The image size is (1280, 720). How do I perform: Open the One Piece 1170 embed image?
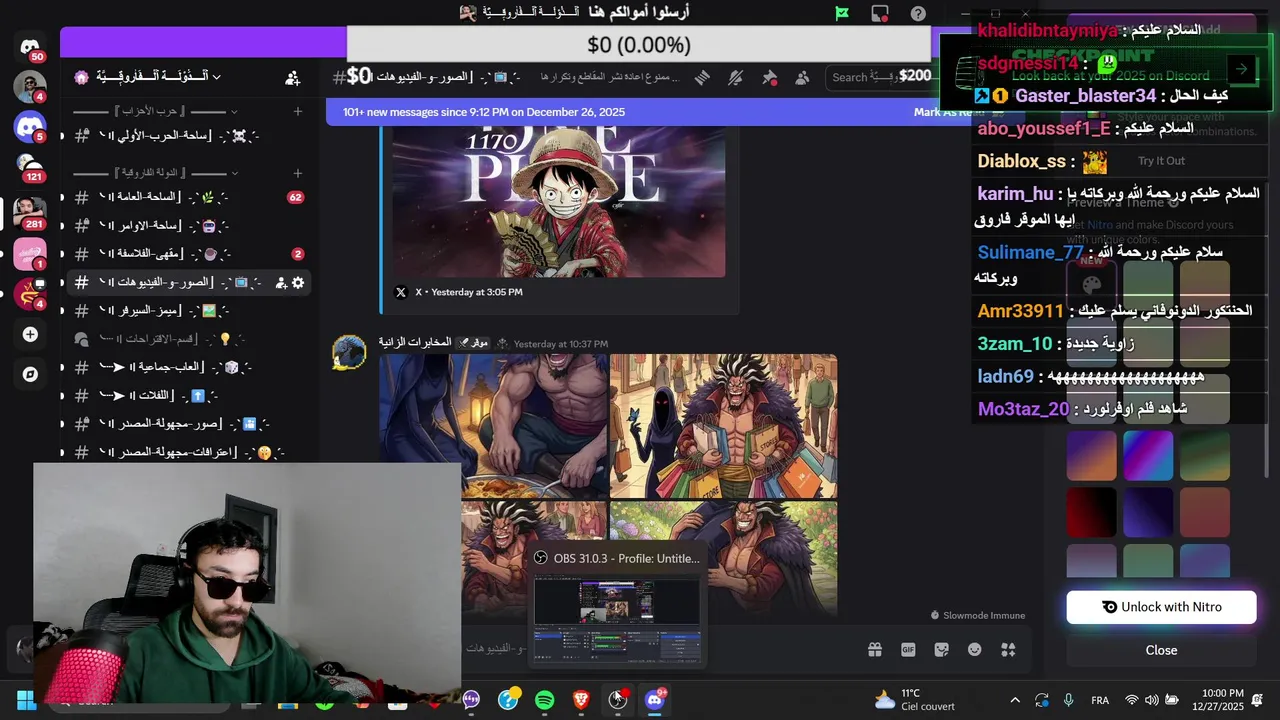click(558, 201)
